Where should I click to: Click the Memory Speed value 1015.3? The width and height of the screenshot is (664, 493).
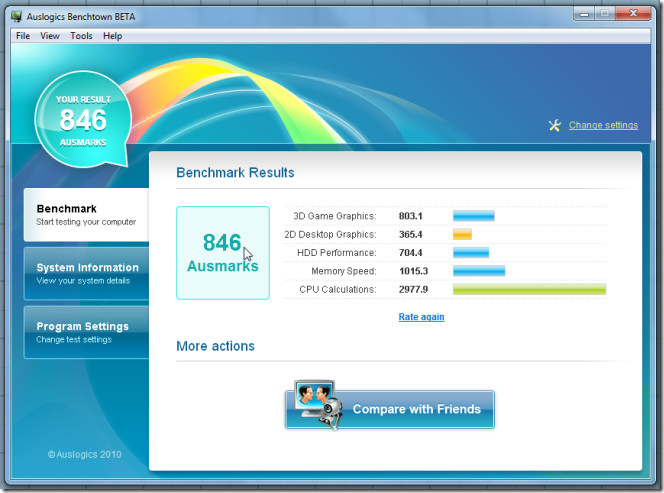tap(413, 271)
